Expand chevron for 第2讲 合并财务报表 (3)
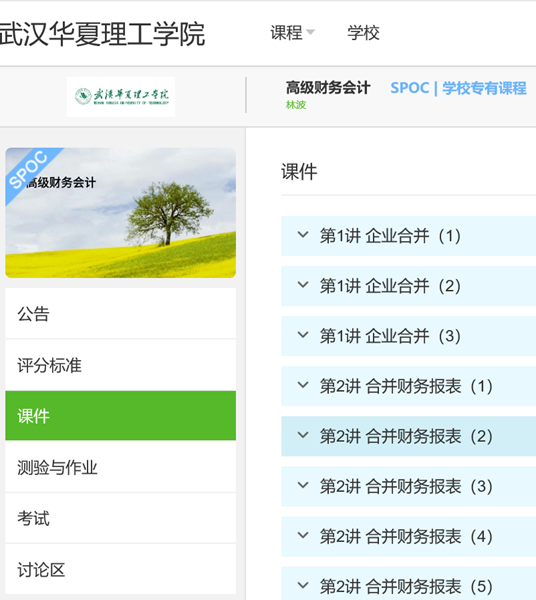536x600 pixels. point(303,485)
